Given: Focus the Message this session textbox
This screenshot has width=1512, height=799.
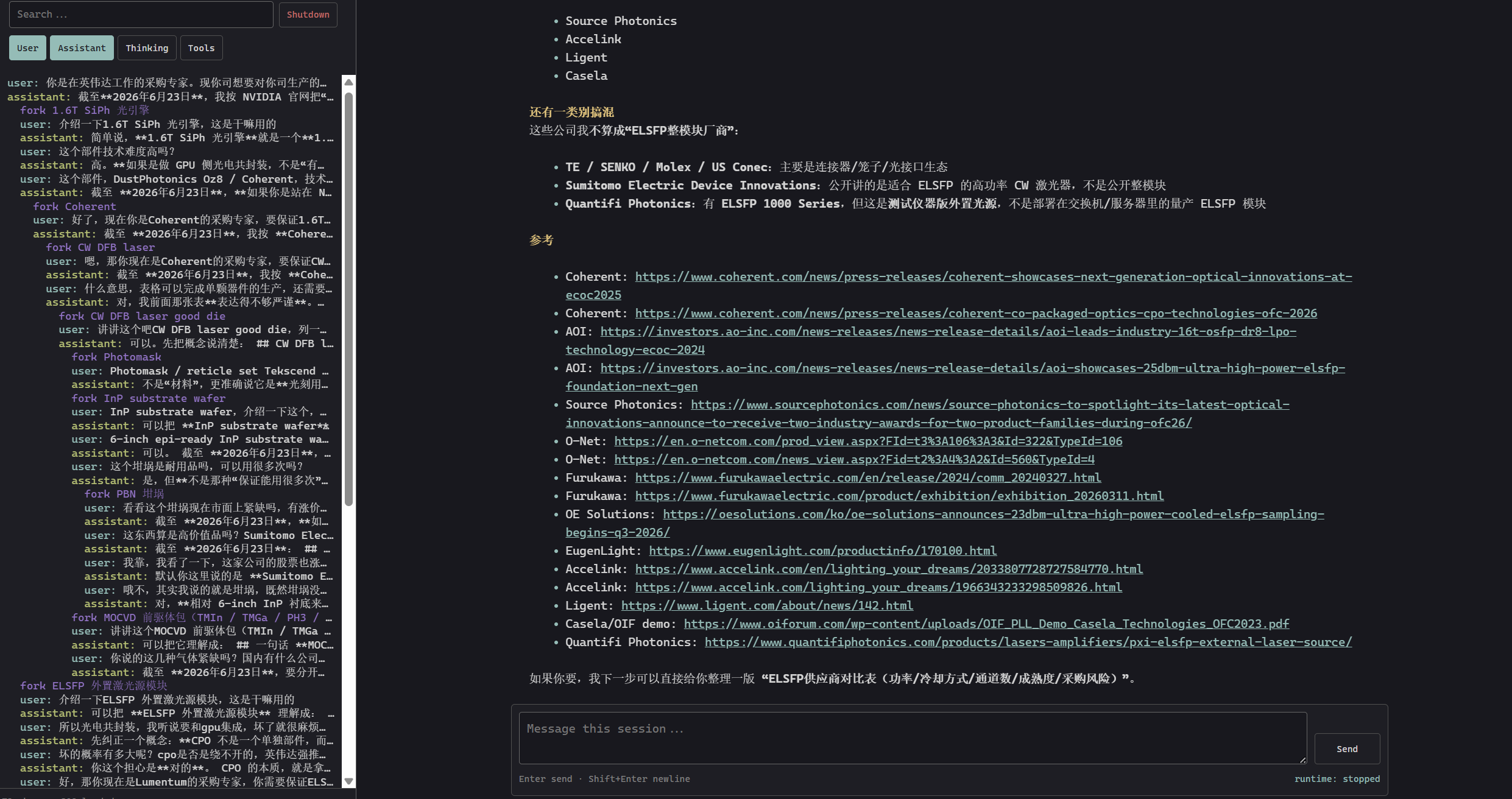Looking at the screenshot, I should [913, 738].
